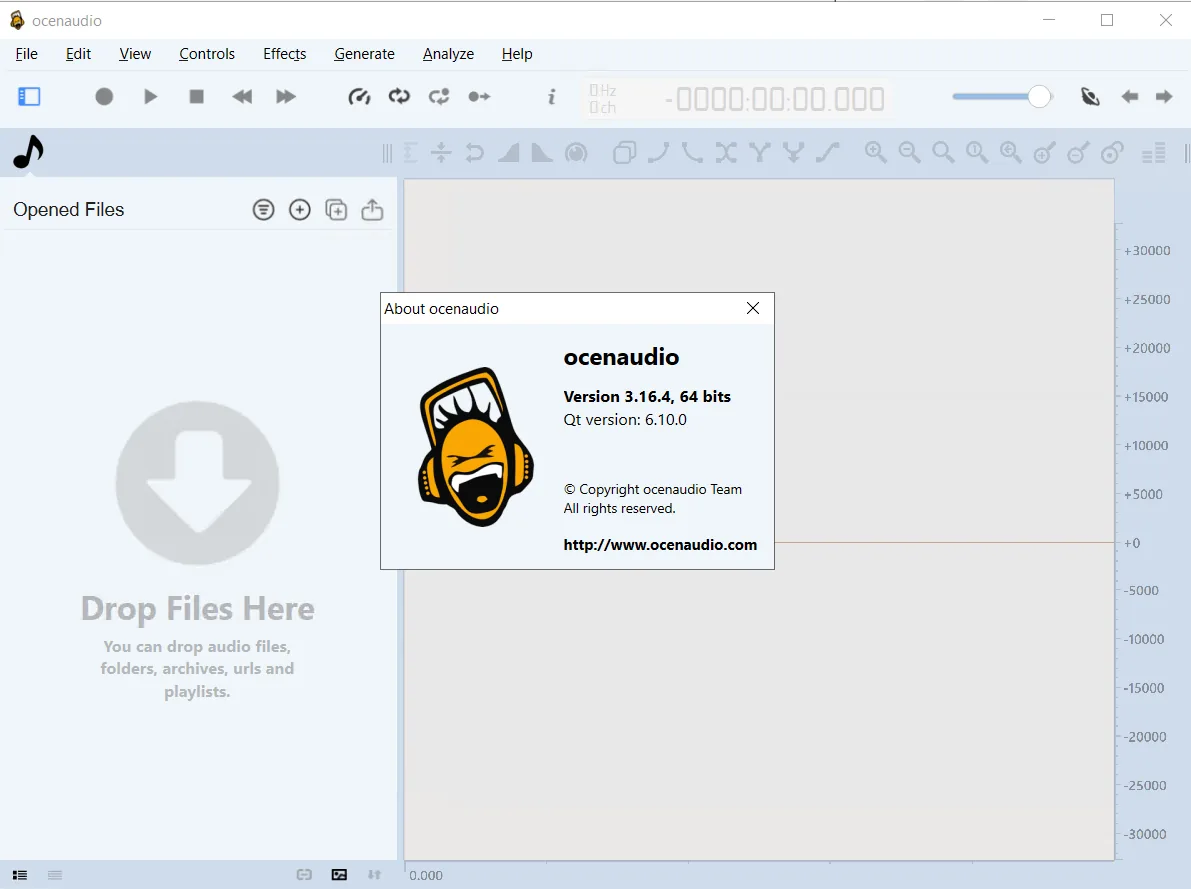Click the Fast Forward button
The width and height of the screenshot is (1191, 889).
(x=286, y=96)
